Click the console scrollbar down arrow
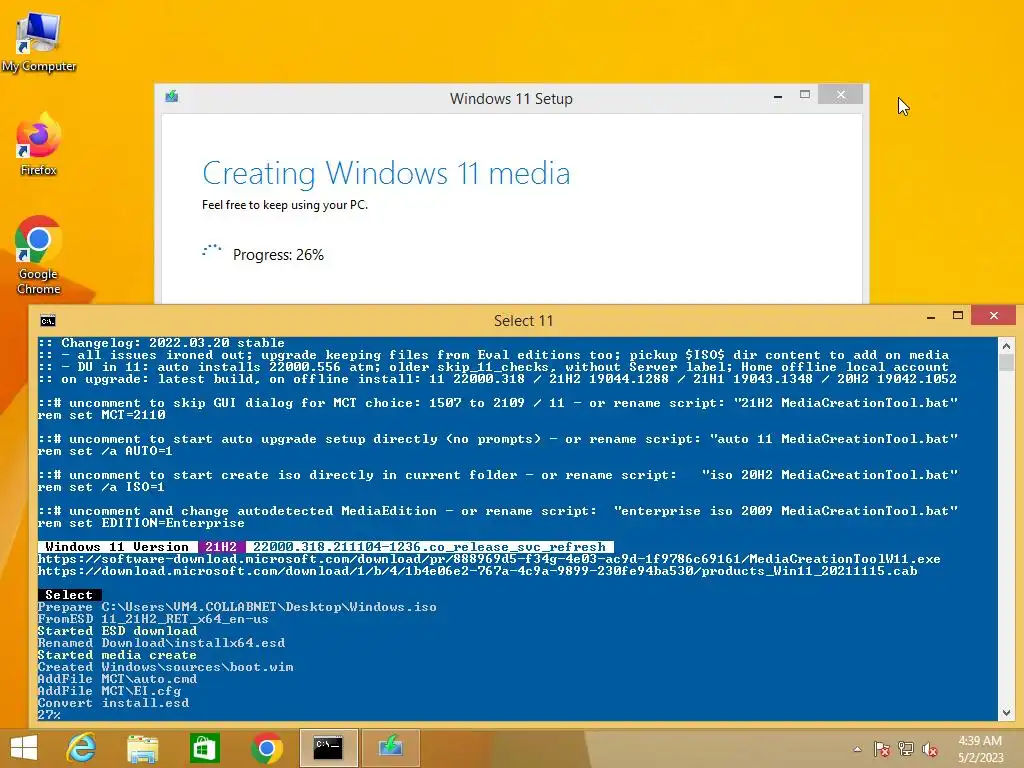Image resolution: width=1024 pixels, height=768 pixels. (1006, 712)
